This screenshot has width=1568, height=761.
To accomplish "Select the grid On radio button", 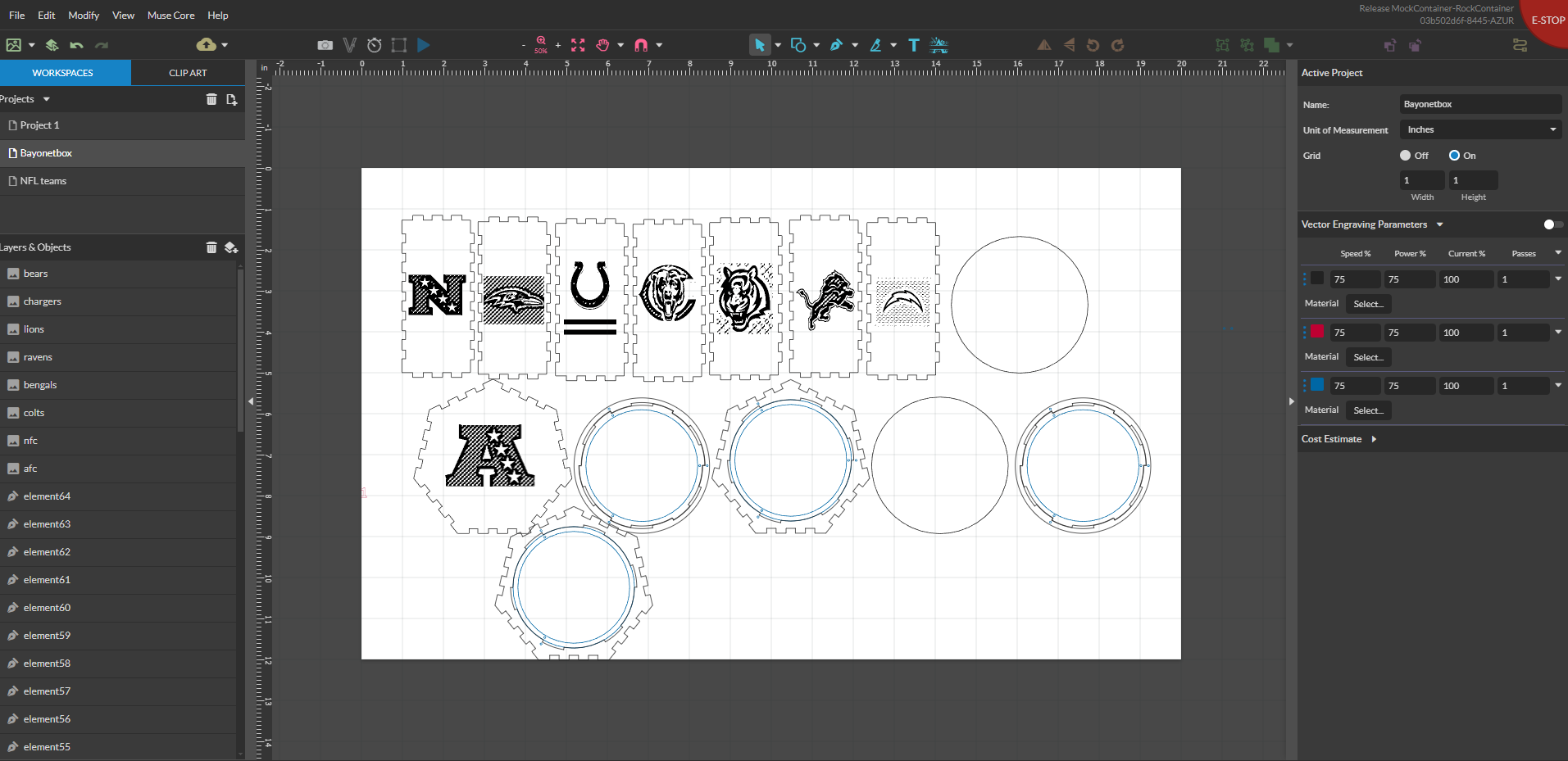I will click(1454, 155).
